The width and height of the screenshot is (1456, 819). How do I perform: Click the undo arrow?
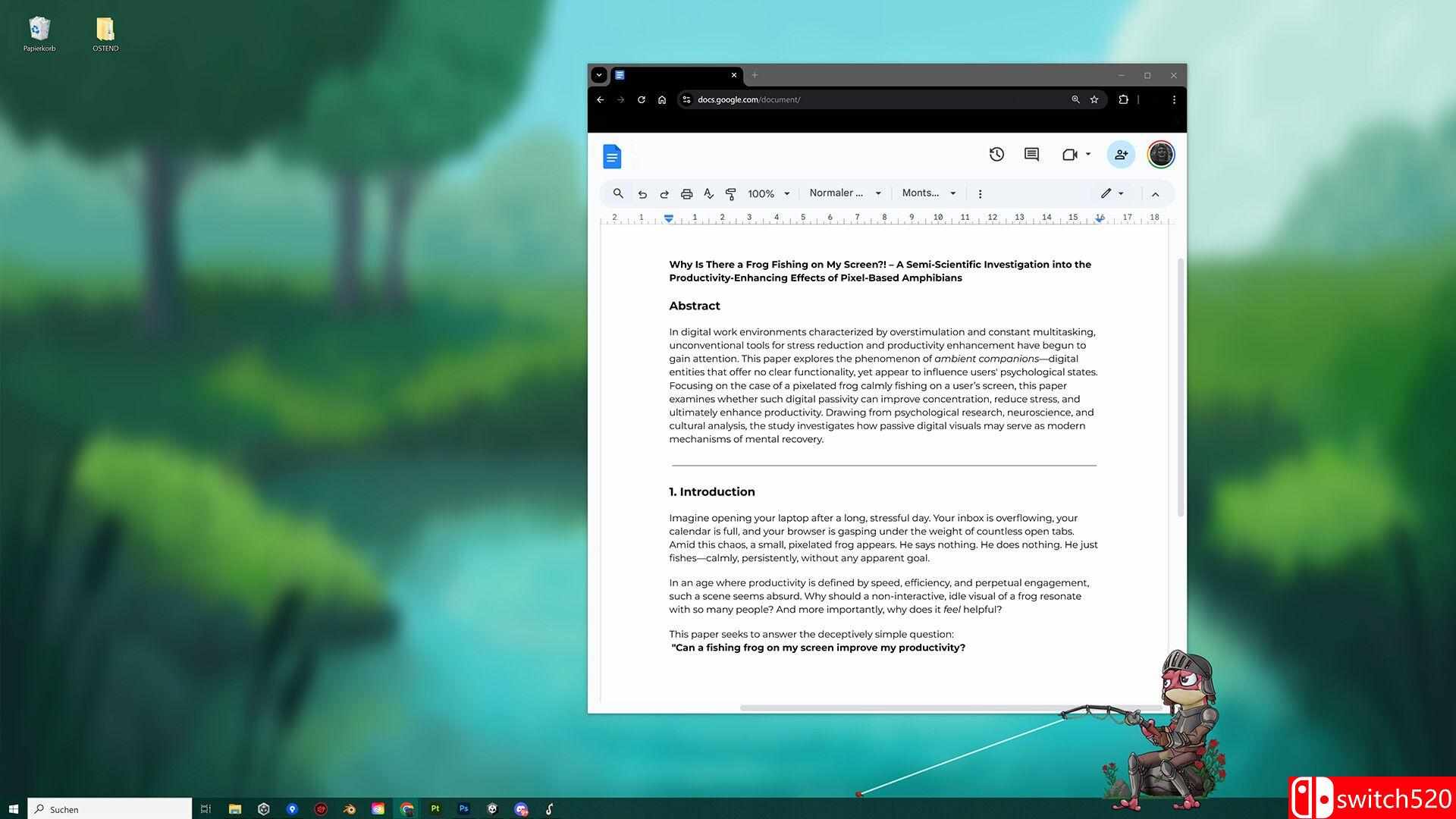click(x=642, y=194)
